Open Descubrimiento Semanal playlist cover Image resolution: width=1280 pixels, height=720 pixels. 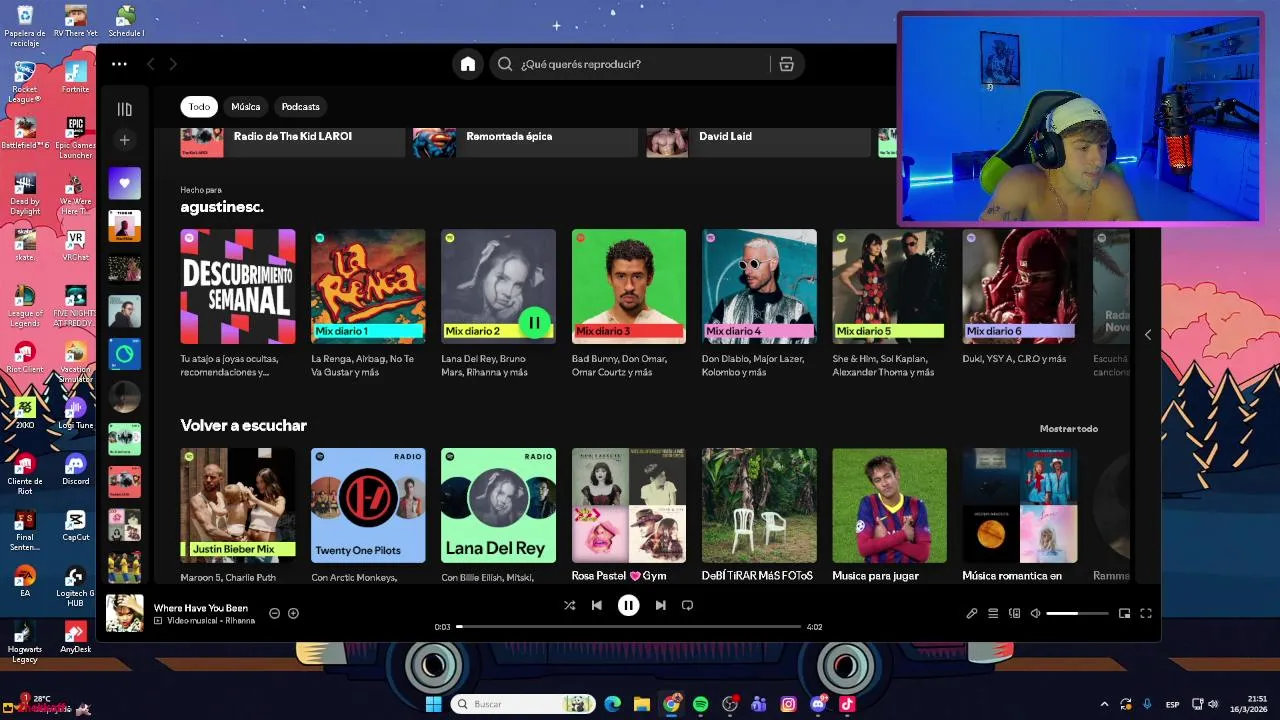[x=238, y=286]
